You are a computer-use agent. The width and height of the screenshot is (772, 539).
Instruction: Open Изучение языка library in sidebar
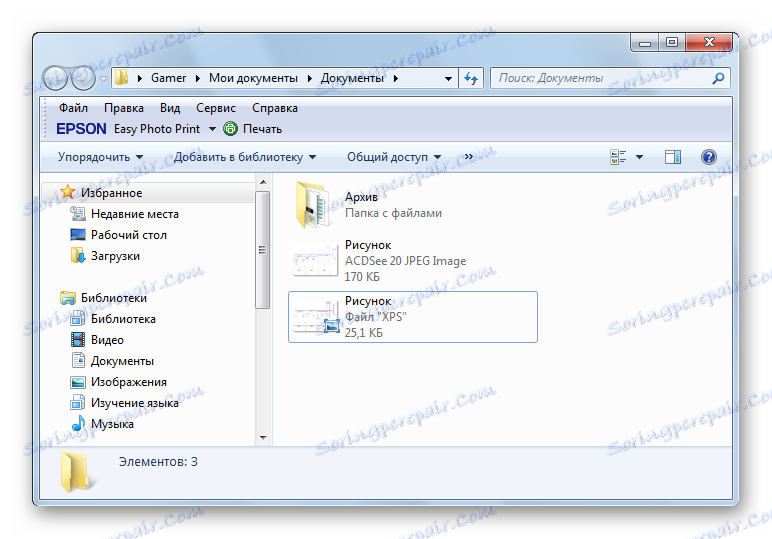134,403
